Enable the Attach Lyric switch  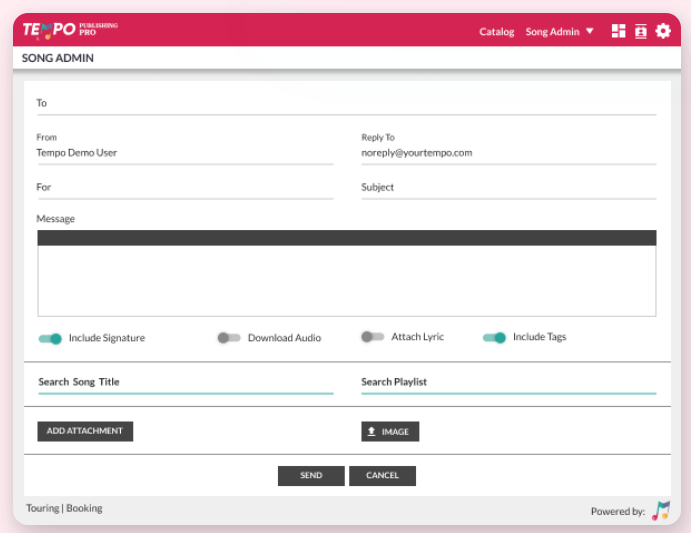(372, 337)
